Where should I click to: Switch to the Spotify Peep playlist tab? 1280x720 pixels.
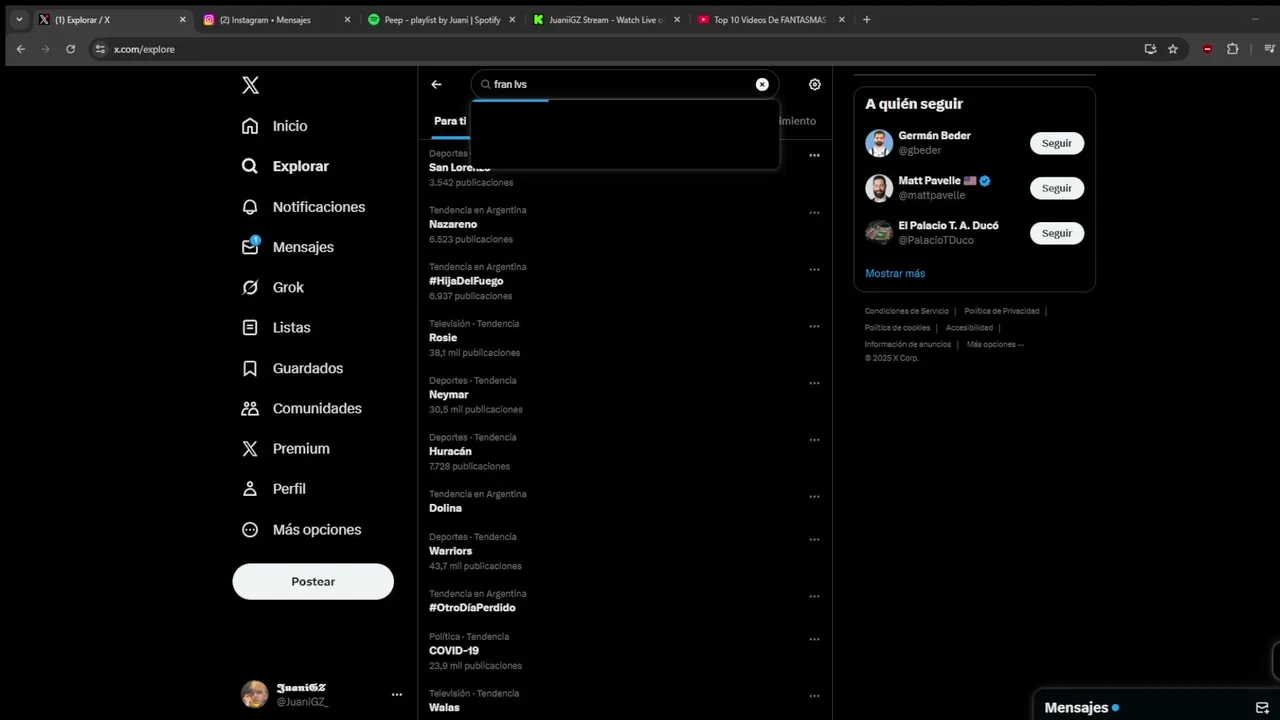point(441,19)
